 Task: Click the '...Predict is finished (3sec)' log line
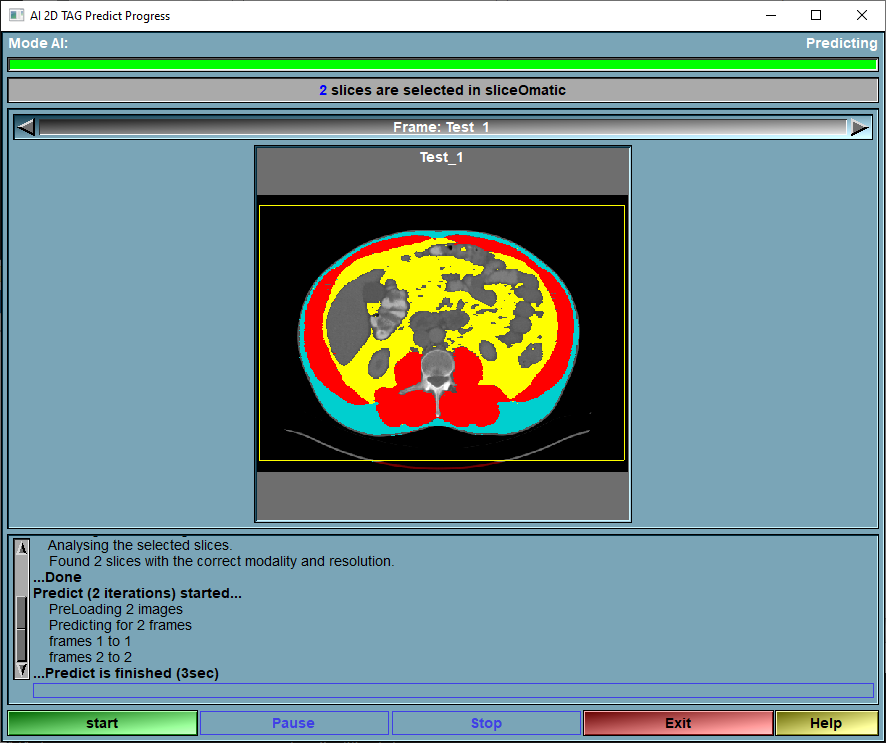126,673
